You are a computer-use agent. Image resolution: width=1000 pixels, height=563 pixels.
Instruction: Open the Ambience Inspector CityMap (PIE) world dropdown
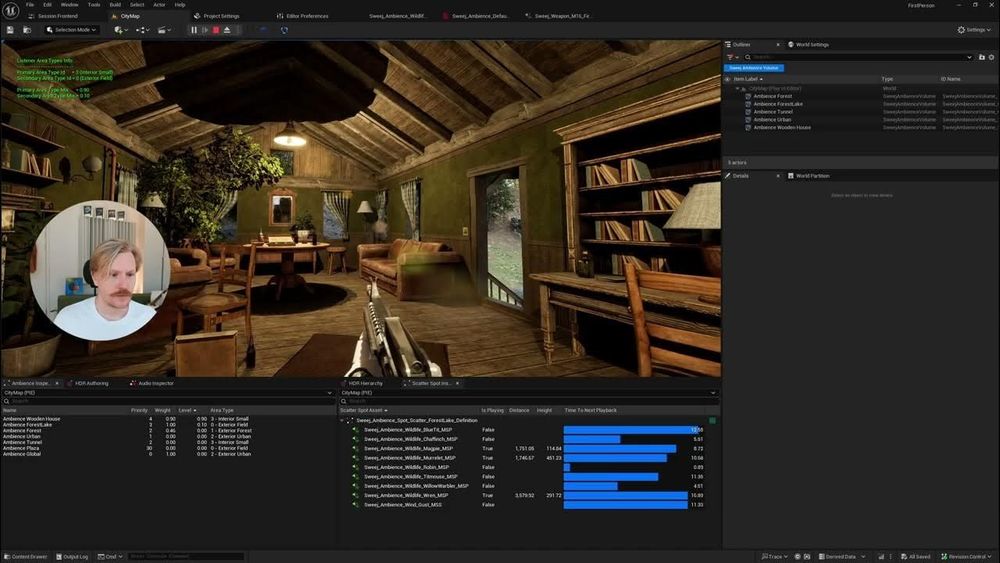[168, 393]
